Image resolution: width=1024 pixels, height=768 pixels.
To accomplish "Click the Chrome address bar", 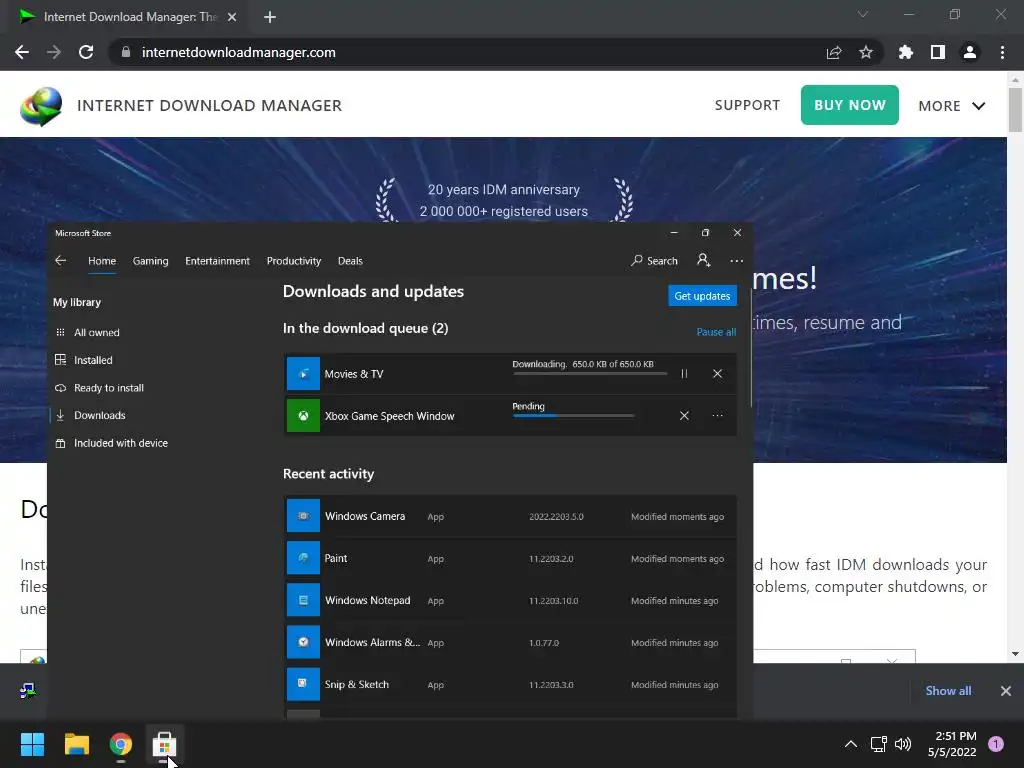I will pyautogui.click(x=470, y=52).
